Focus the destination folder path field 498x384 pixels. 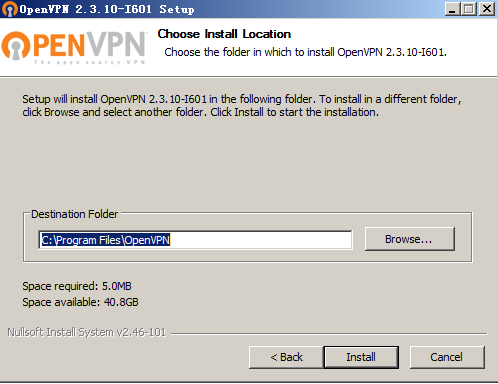click(x=195, y=240)
